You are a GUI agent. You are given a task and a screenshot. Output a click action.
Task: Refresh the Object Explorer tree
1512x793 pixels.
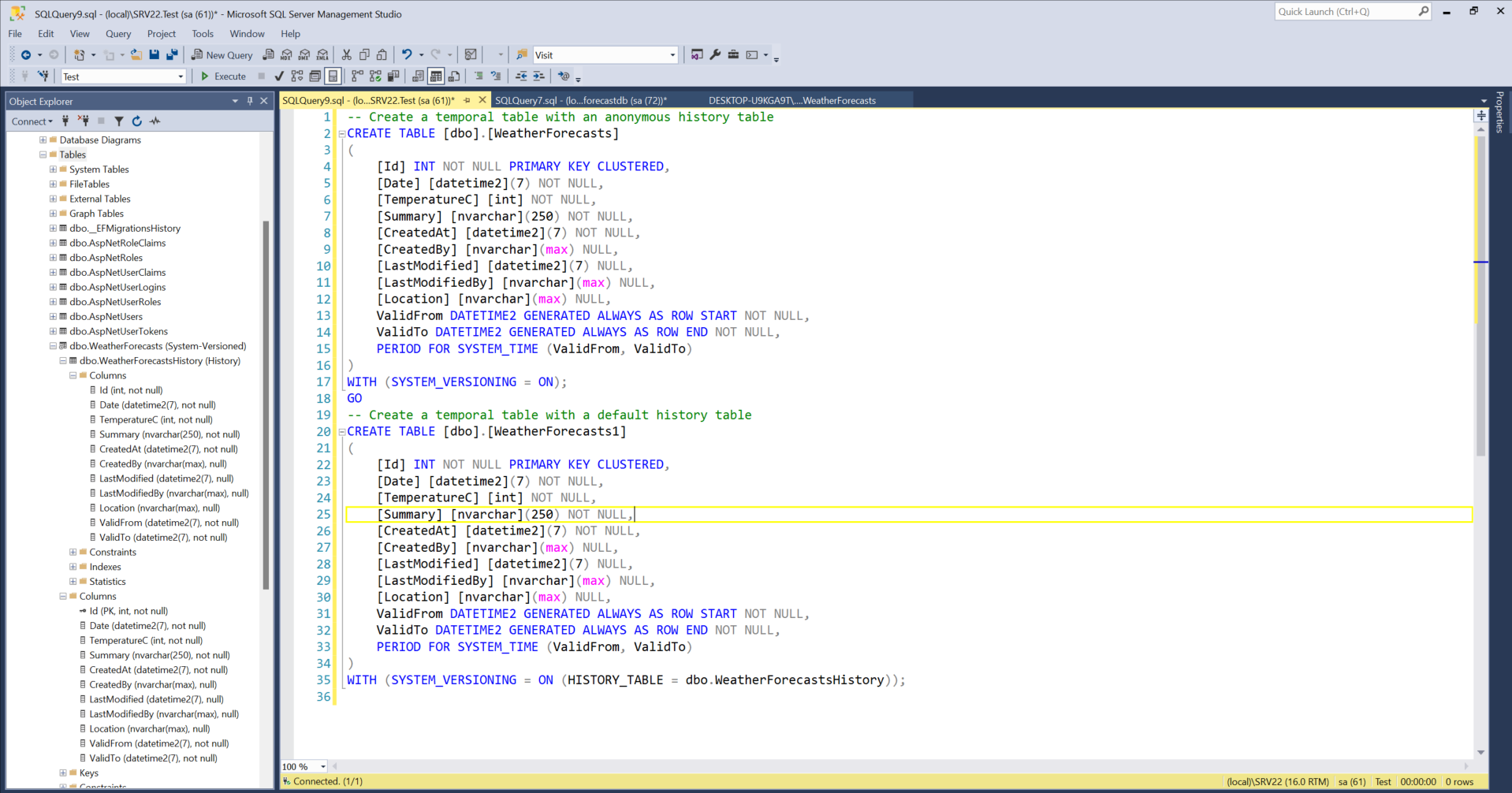point(136,121)
